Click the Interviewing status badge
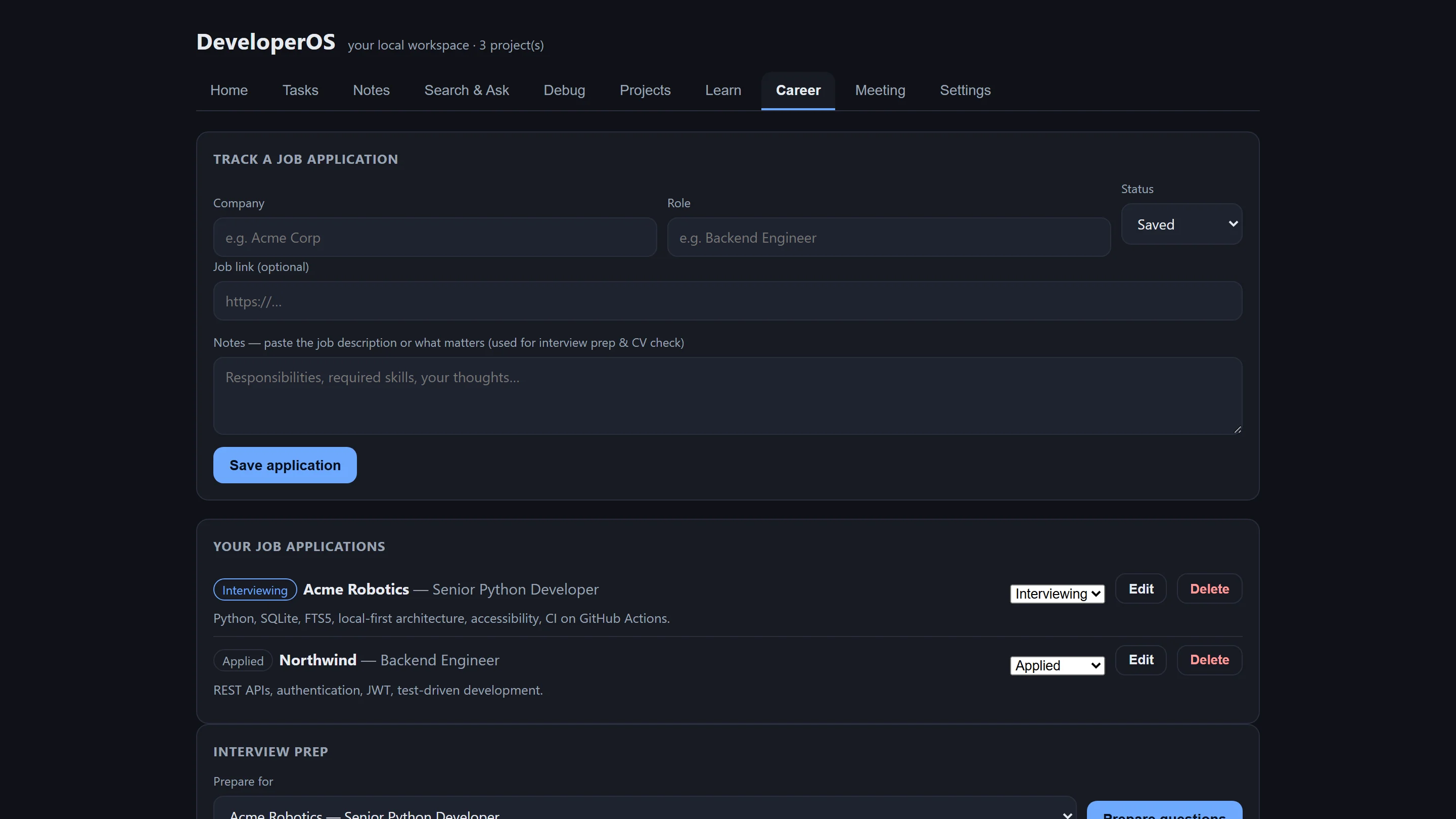This screenshot has width=1456, height=819. 255,590
